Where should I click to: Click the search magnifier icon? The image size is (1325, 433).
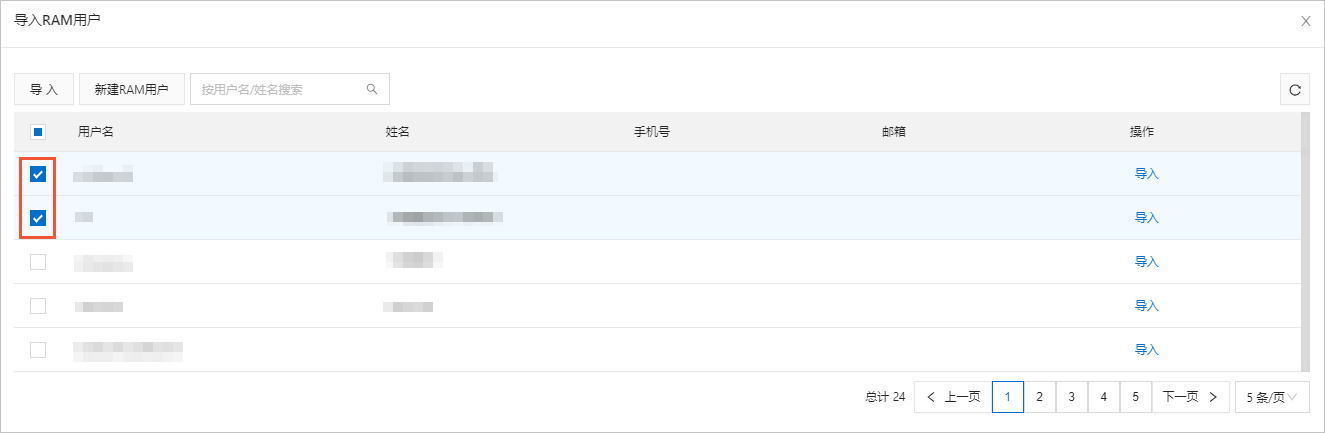tap(372, 89)
